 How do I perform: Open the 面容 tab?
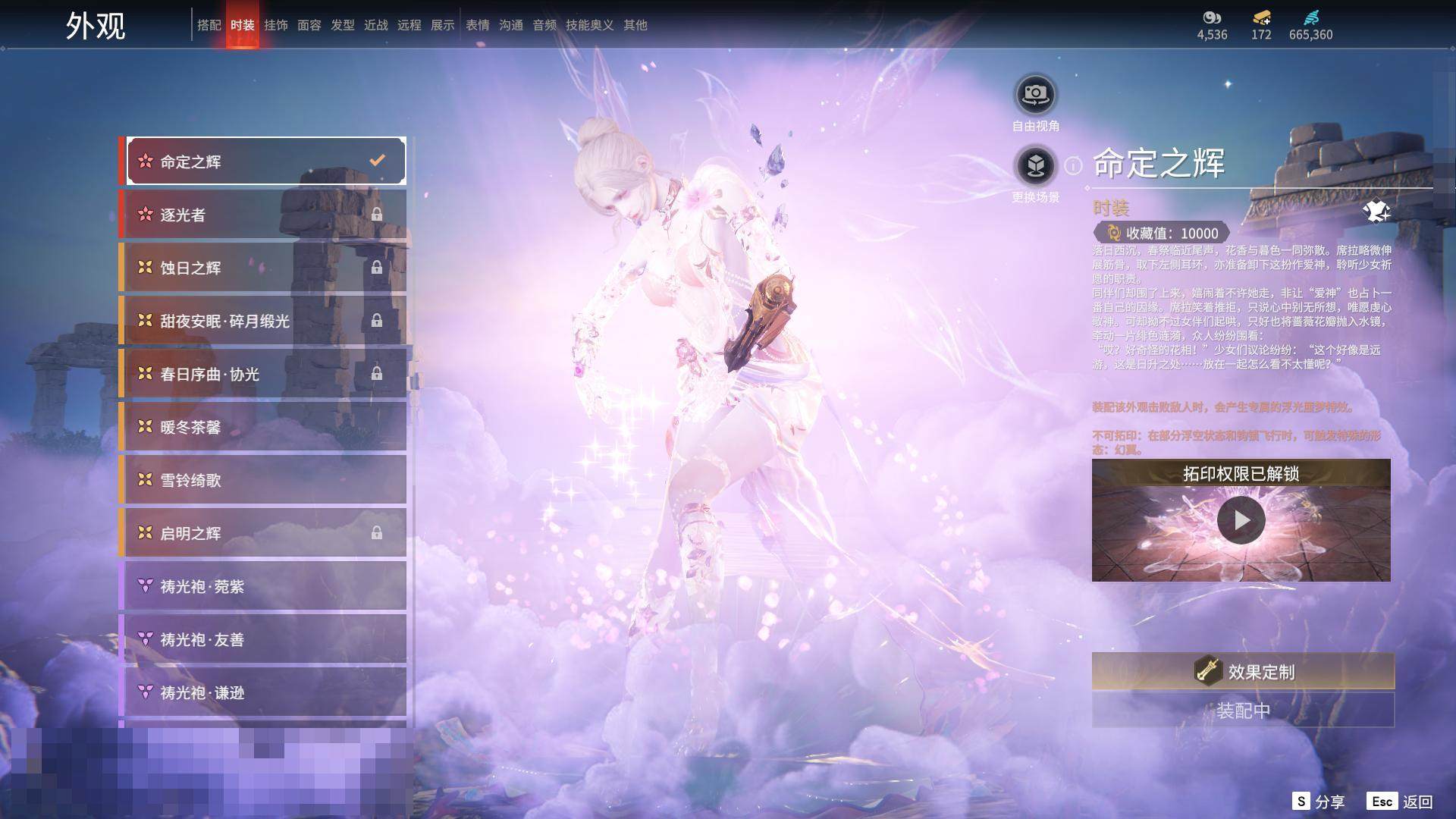click(x=309, y=25)
